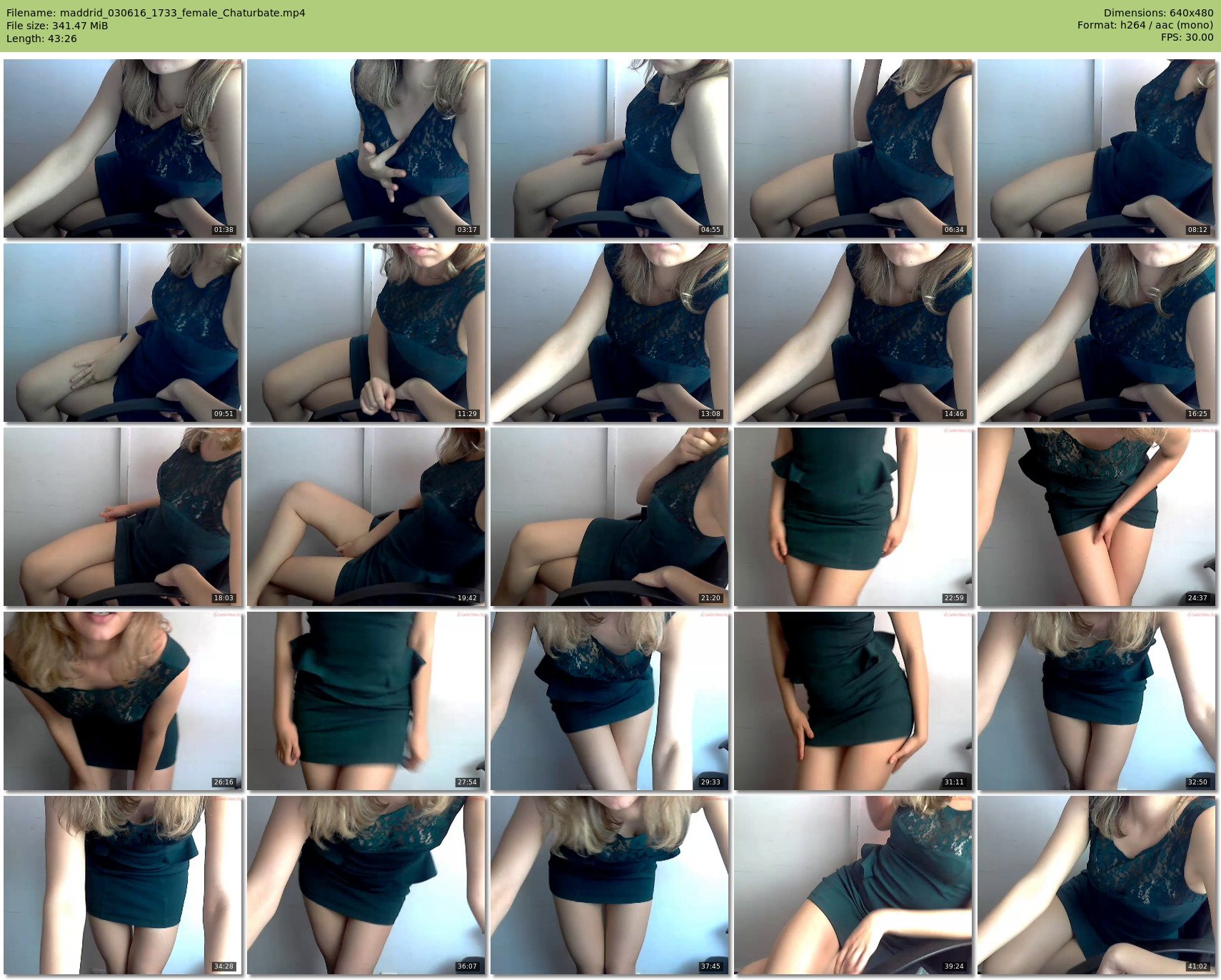1221x980 pixels.
Task: Open the frame timestamped 11:29
Action: coord(366,333)
